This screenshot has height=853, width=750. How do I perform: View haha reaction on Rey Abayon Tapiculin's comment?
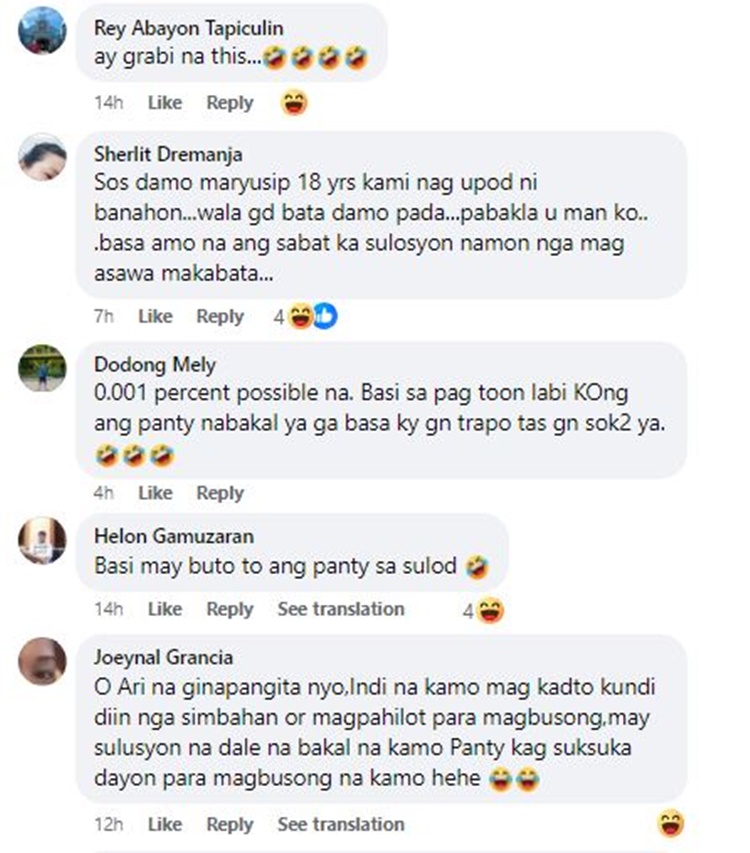(x=294, y=103)
